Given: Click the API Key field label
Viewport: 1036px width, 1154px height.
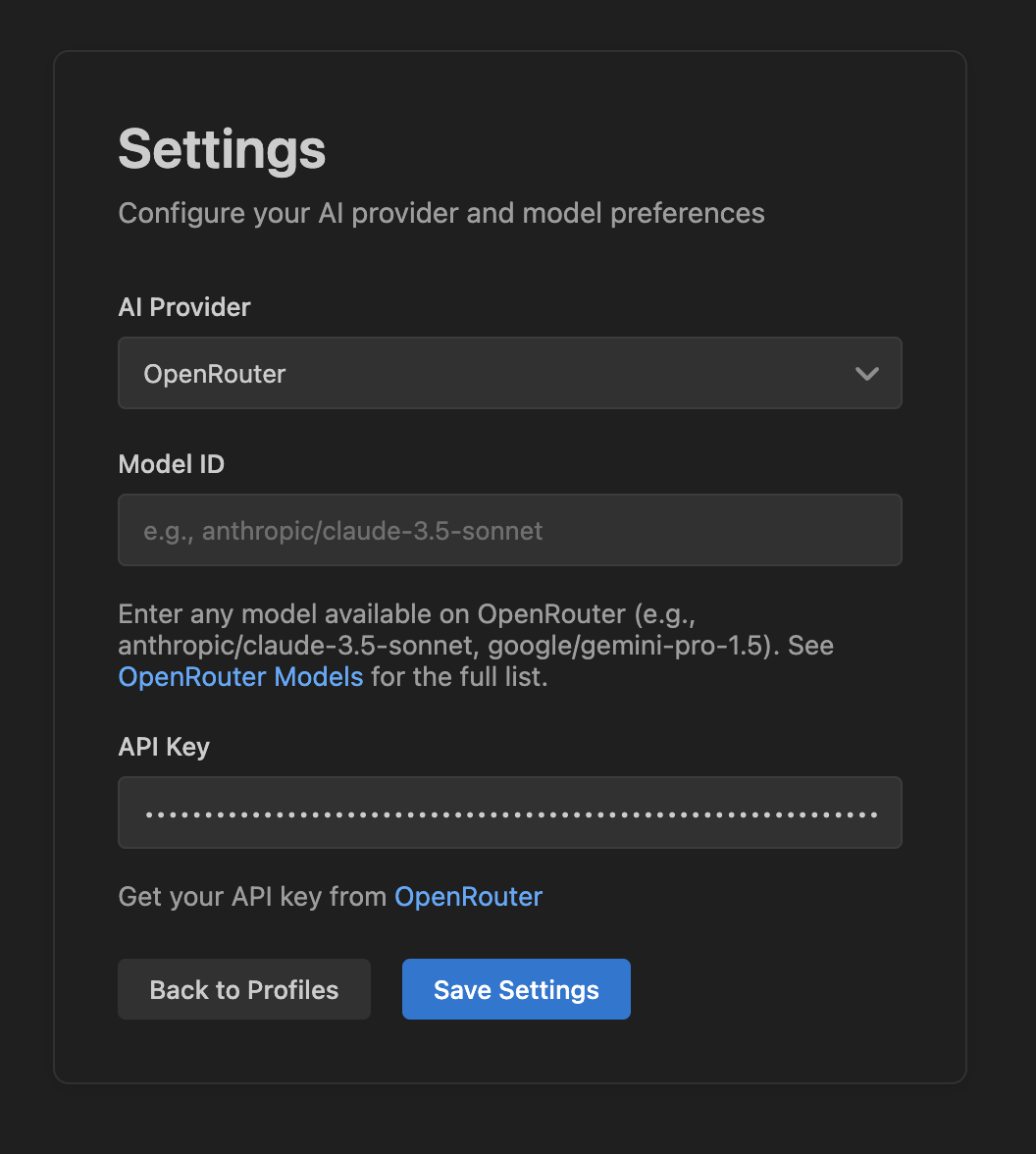Looking at the screenshot, I should coord(164,747).
